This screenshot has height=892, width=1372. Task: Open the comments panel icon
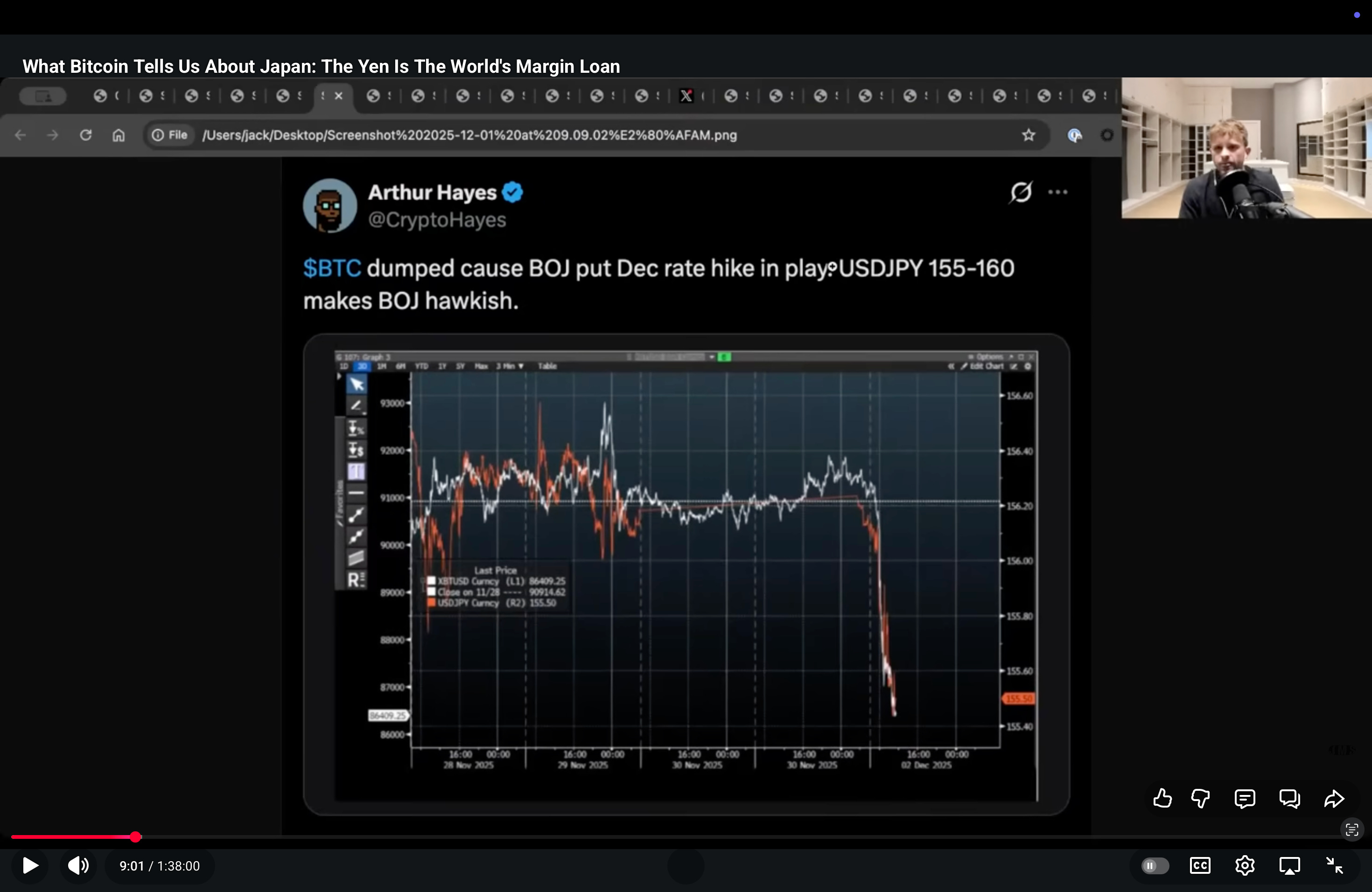1245,799
